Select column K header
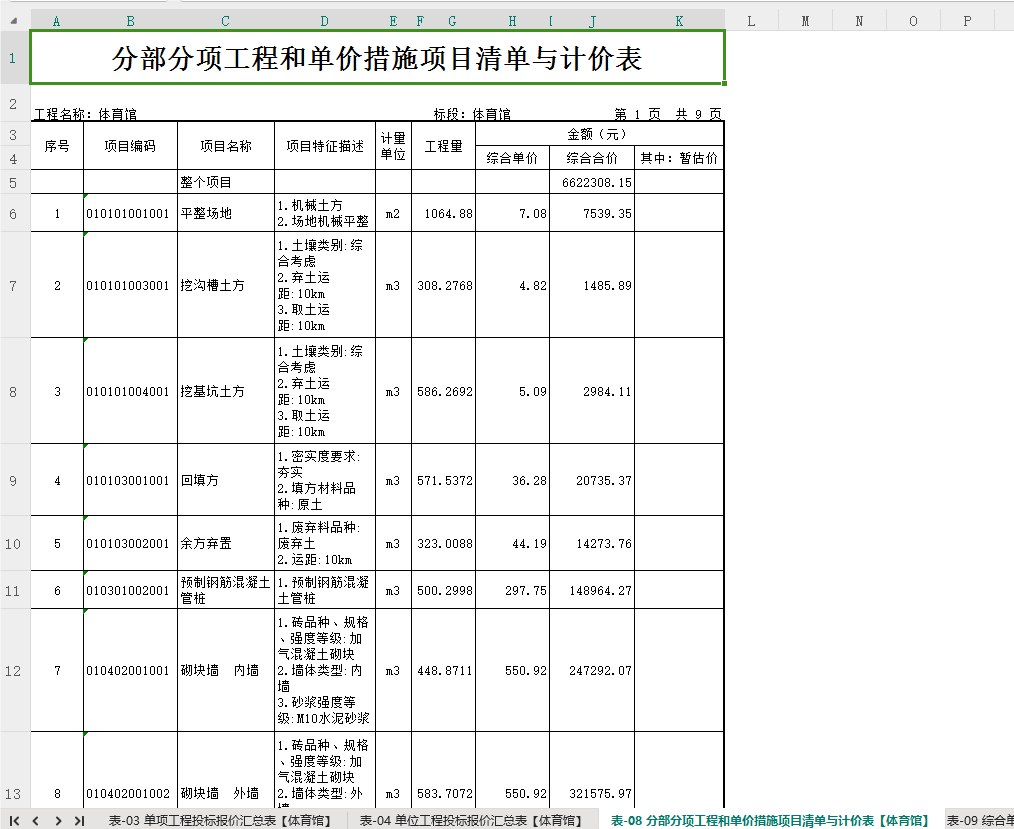This screenshot has height=829, width=1014. click(x=679, y=21)
